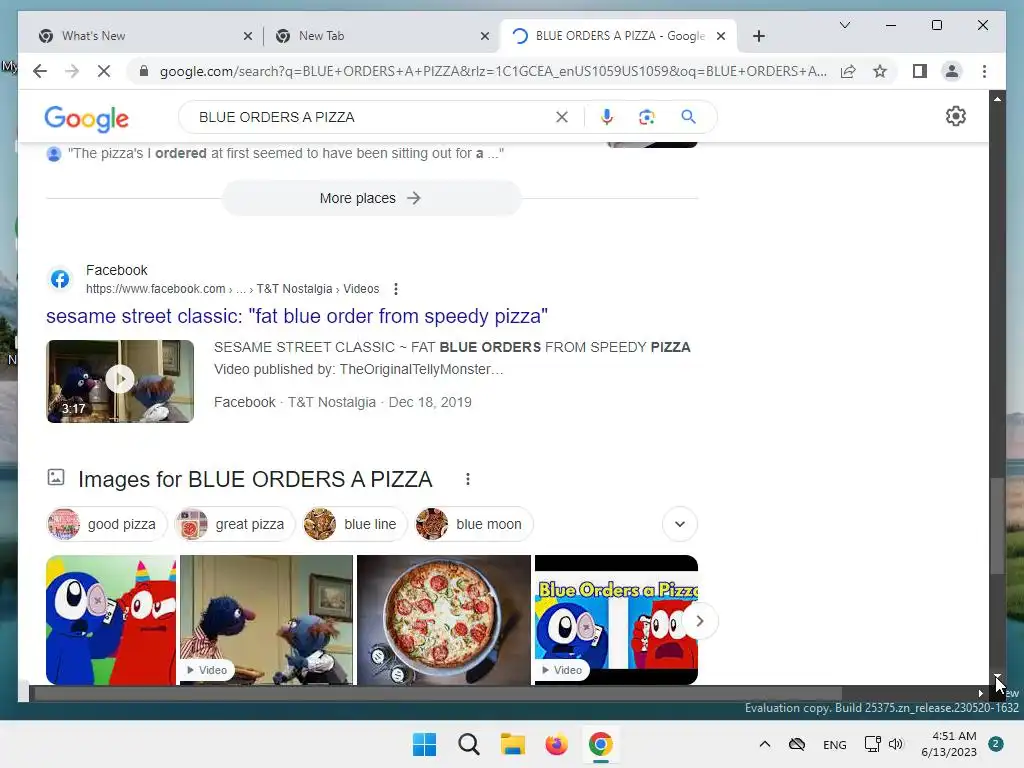Image resolution: width=1024 pixels, height=768 pixels.
Task: View site security lock info
Action: point(144,71)
